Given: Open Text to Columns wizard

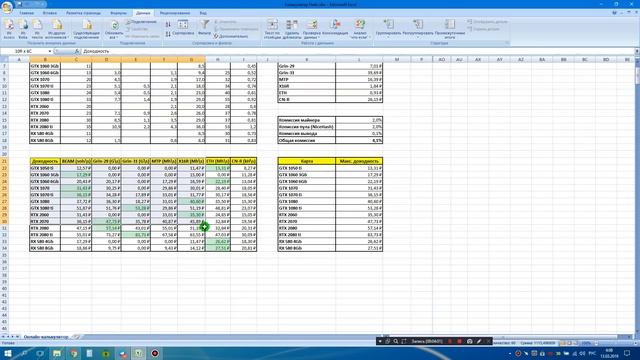Looking at the screenshot, I should click(x=272, y=29).
